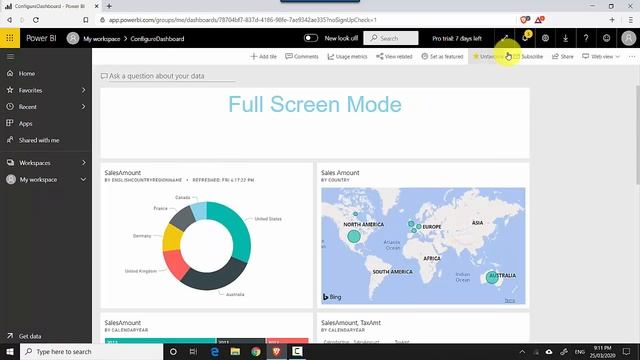640x360 pixels.
Task: Click Subscribe in the toolbar
Action: pyautogui.click(x=528, y=56)
